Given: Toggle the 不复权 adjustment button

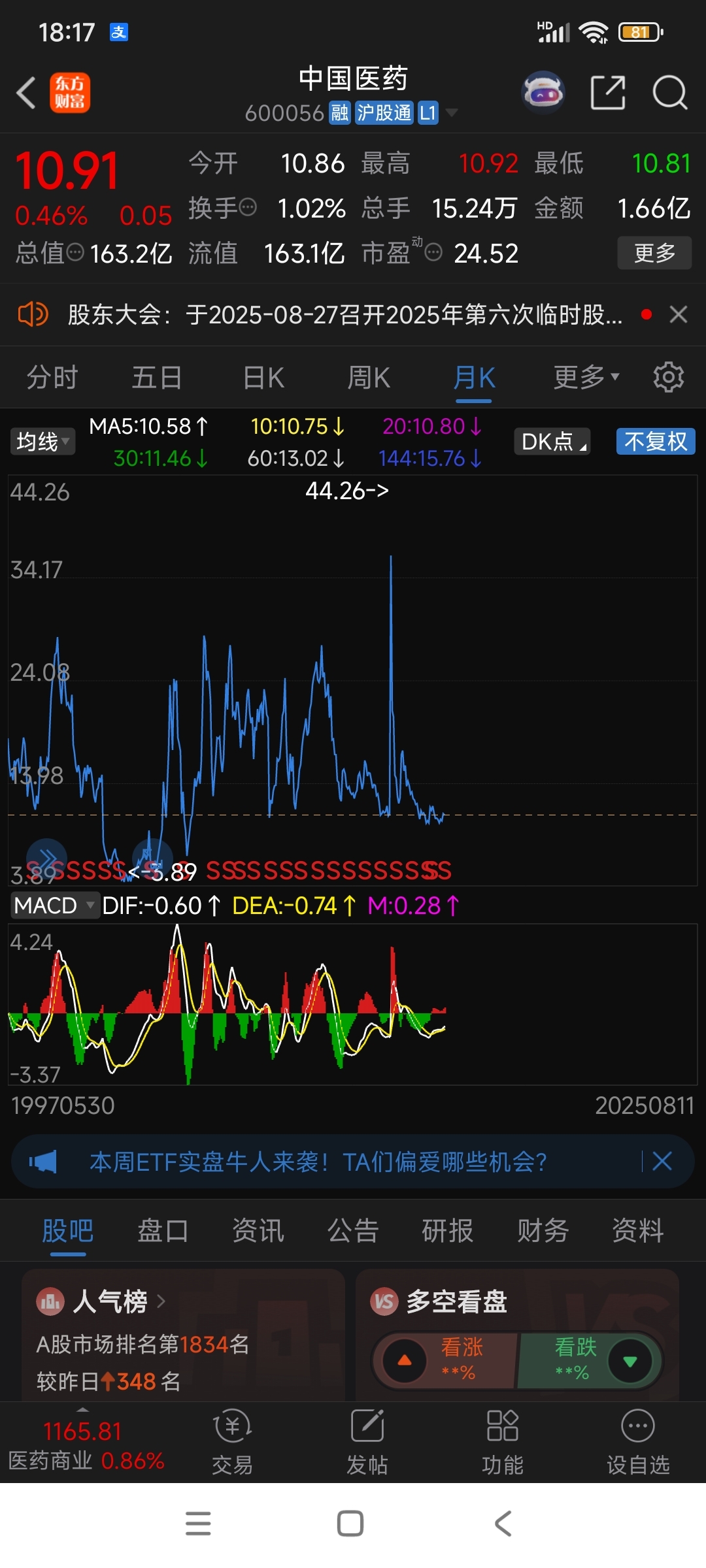Looking at the screenshot, I should pos(656,442).
